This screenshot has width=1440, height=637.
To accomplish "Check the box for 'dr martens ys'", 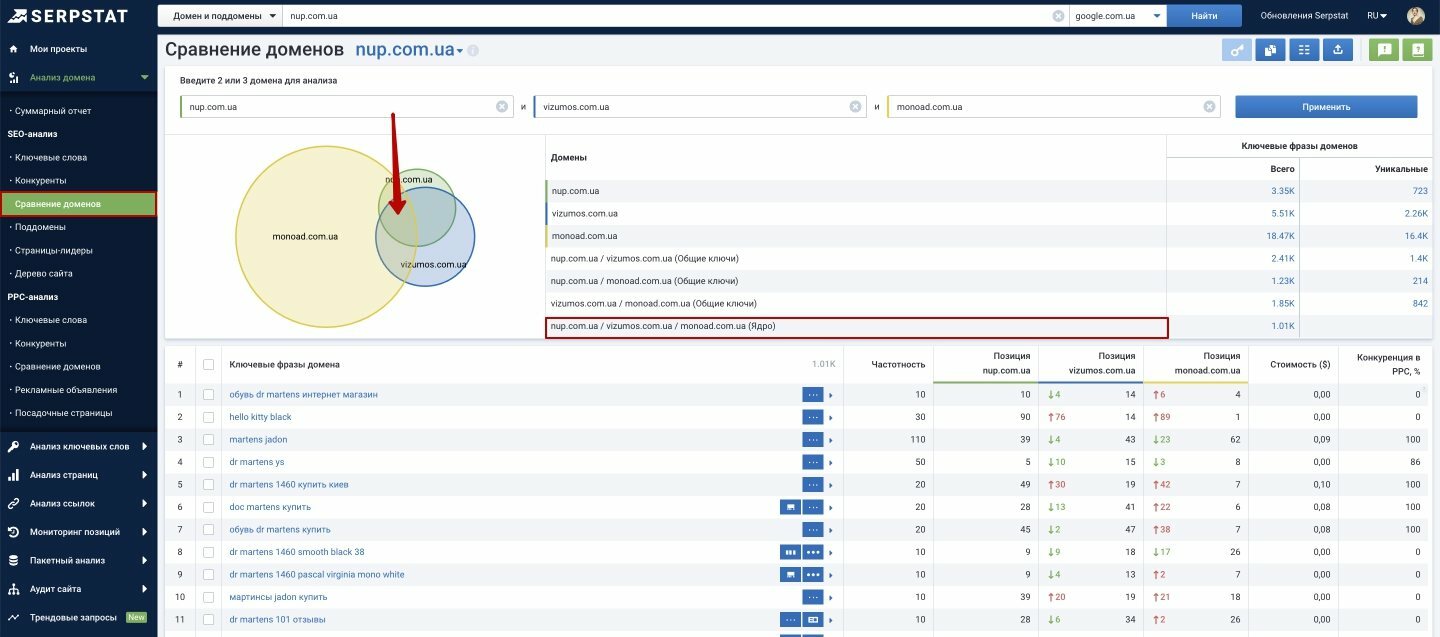I will [208, 462].
